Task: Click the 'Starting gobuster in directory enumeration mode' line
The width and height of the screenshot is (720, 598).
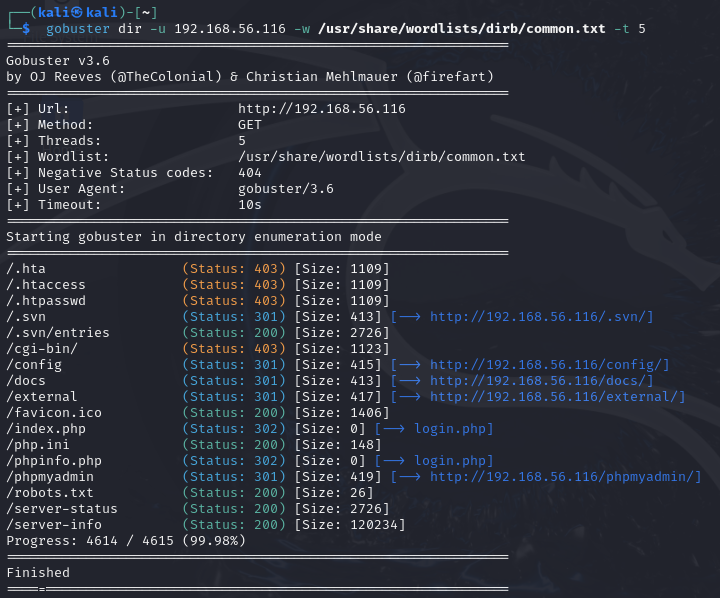Action: [194, 237]
